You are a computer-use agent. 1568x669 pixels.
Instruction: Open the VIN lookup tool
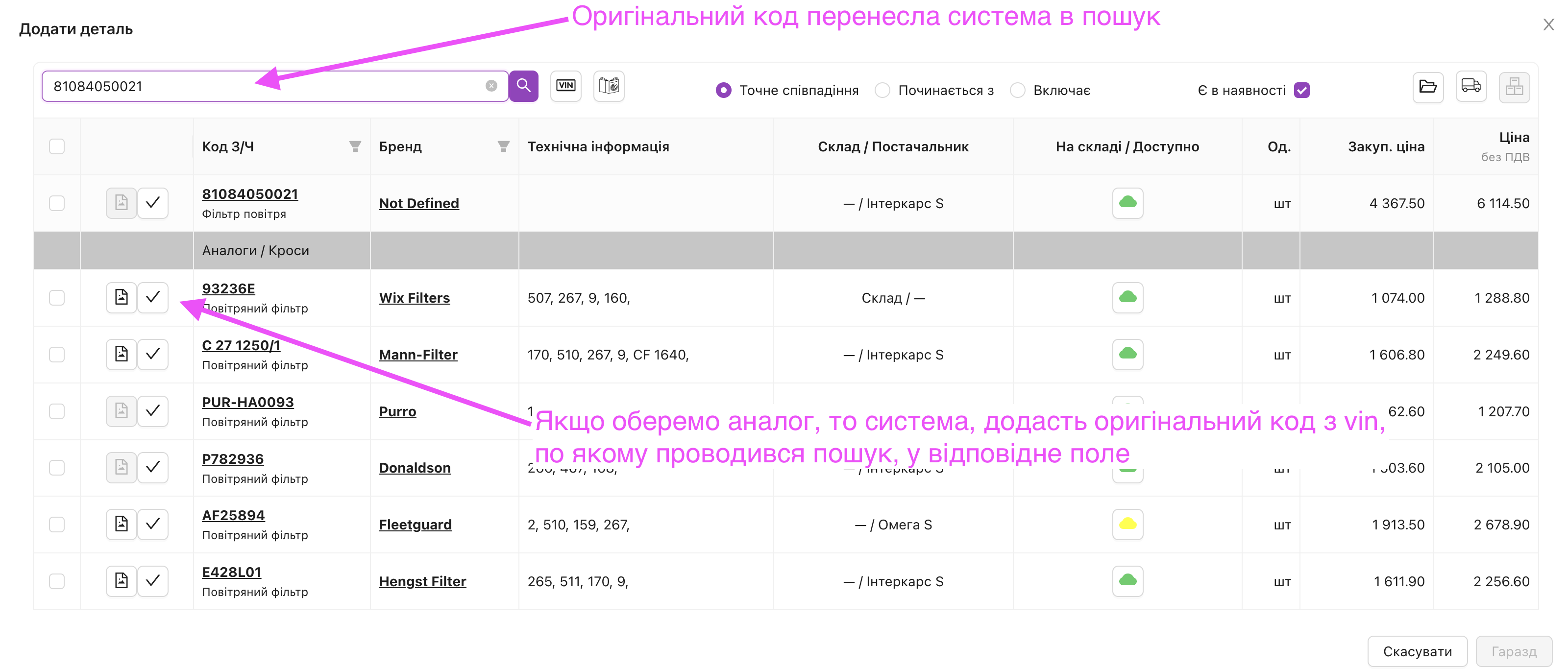pos(565,86)
